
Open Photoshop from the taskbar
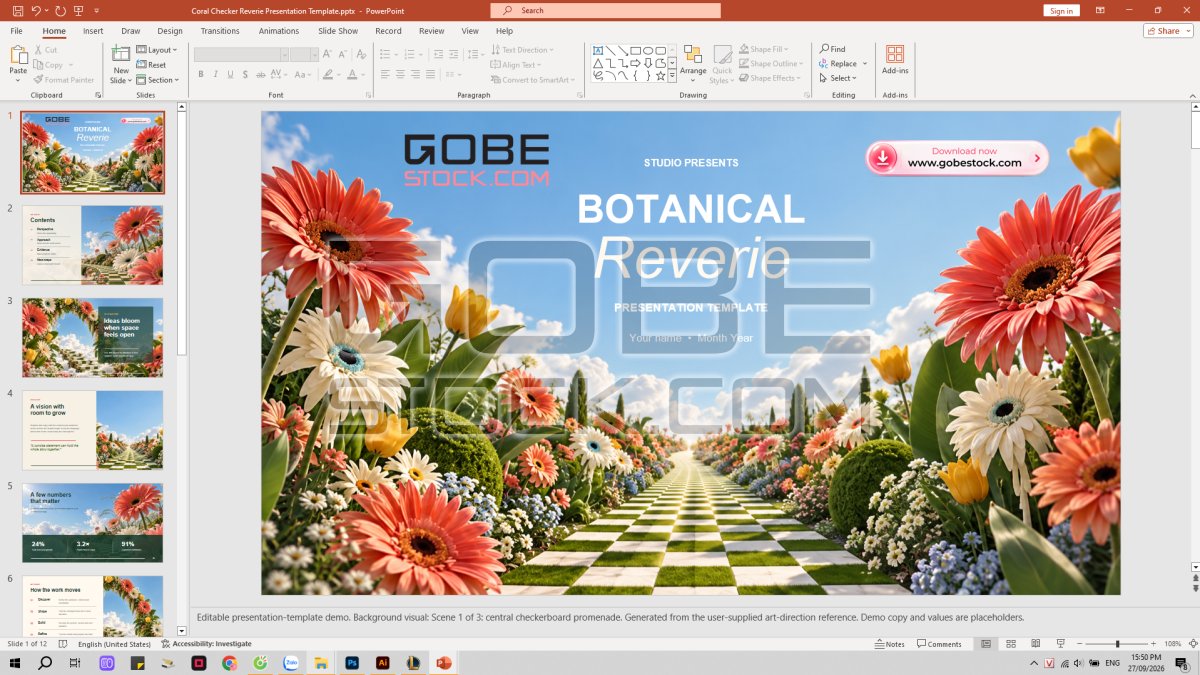point(352,663)
